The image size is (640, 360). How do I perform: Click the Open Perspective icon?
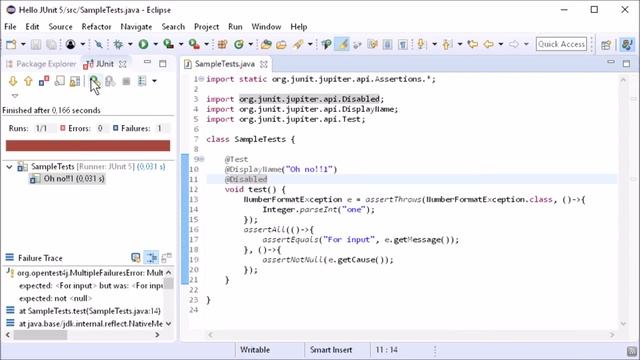606,44
